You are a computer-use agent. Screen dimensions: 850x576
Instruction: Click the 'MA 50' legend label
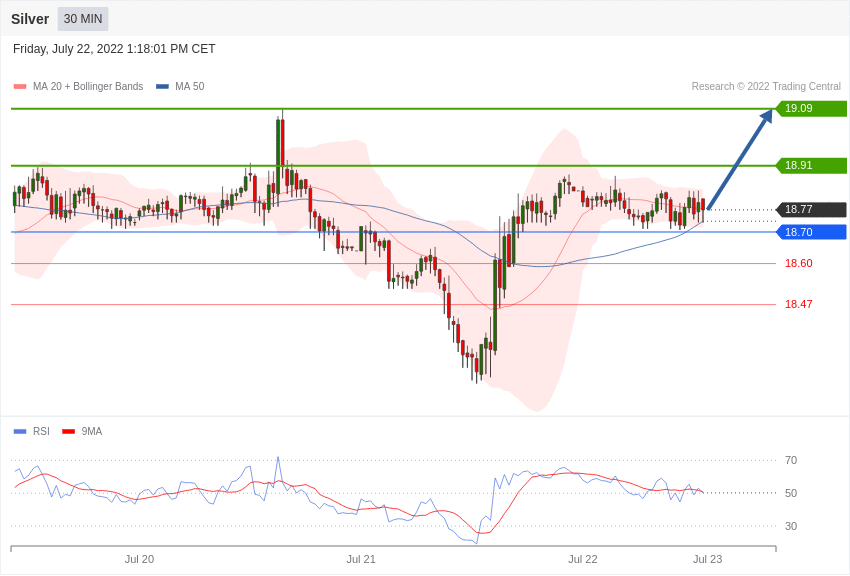[x=190, y=86]
